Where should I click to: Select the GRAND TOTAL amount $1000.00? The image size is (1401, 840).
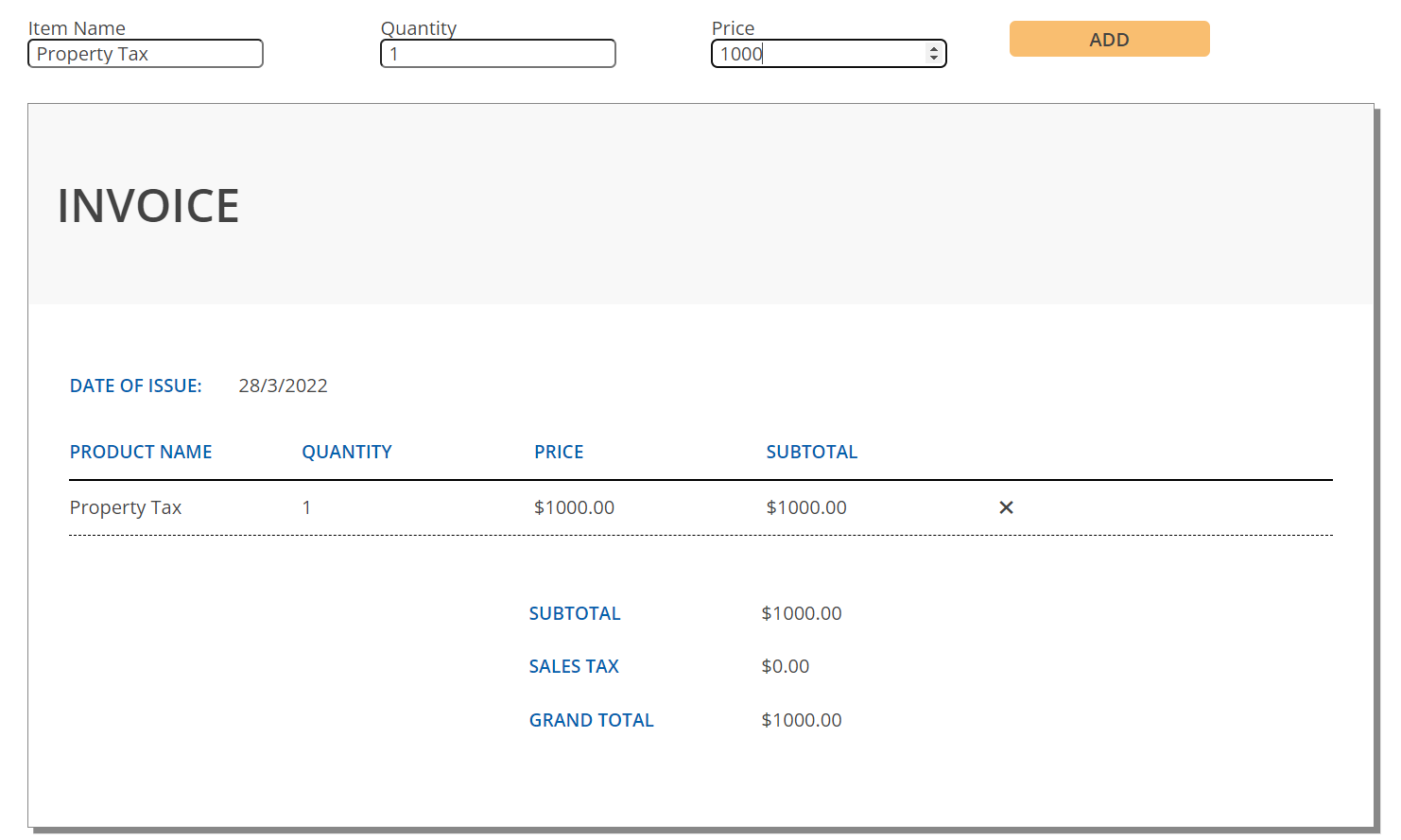[x=802, y=719]
